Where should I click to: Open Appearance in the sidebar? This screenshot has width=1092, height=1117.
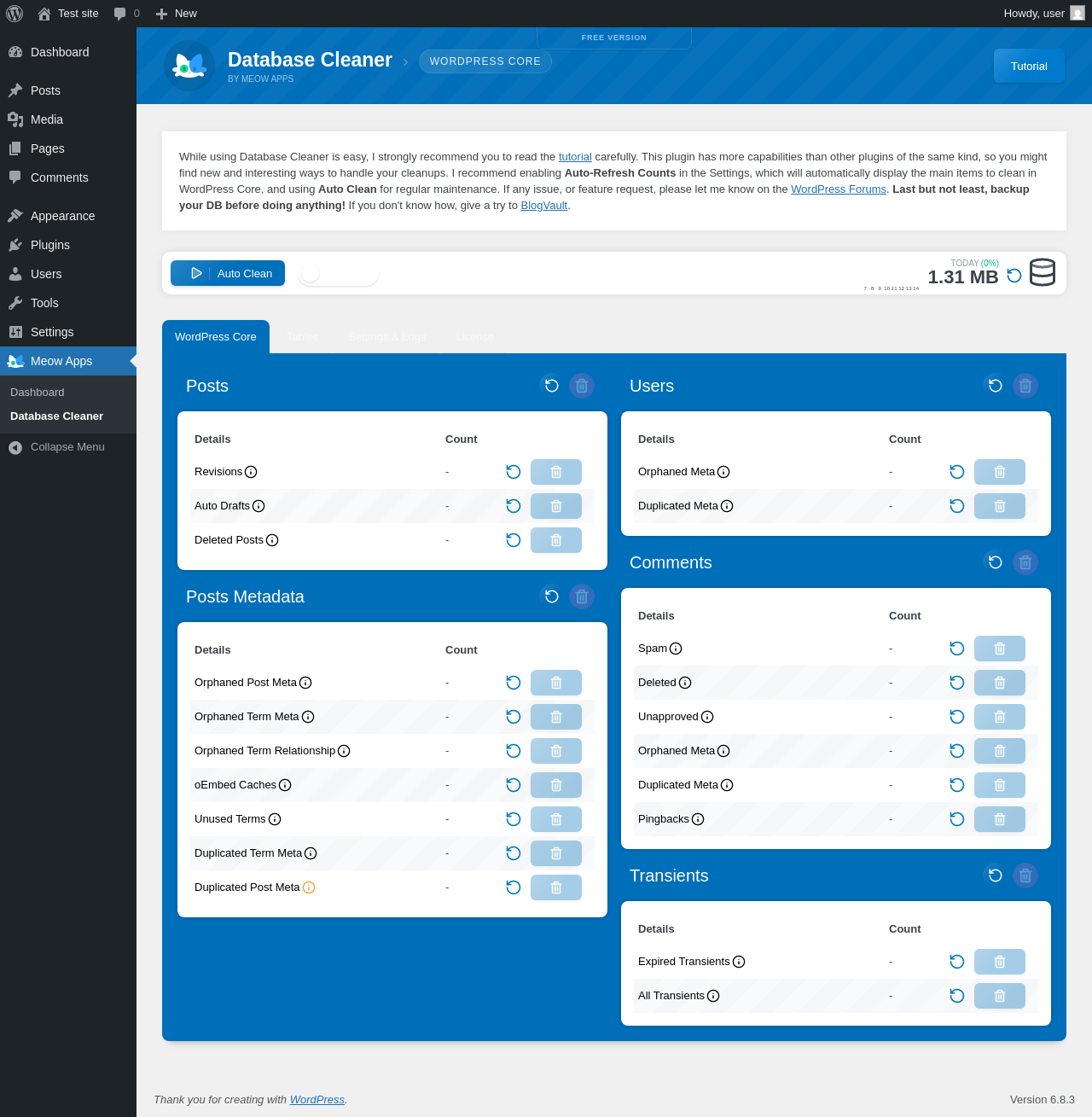tap(68, 216)
